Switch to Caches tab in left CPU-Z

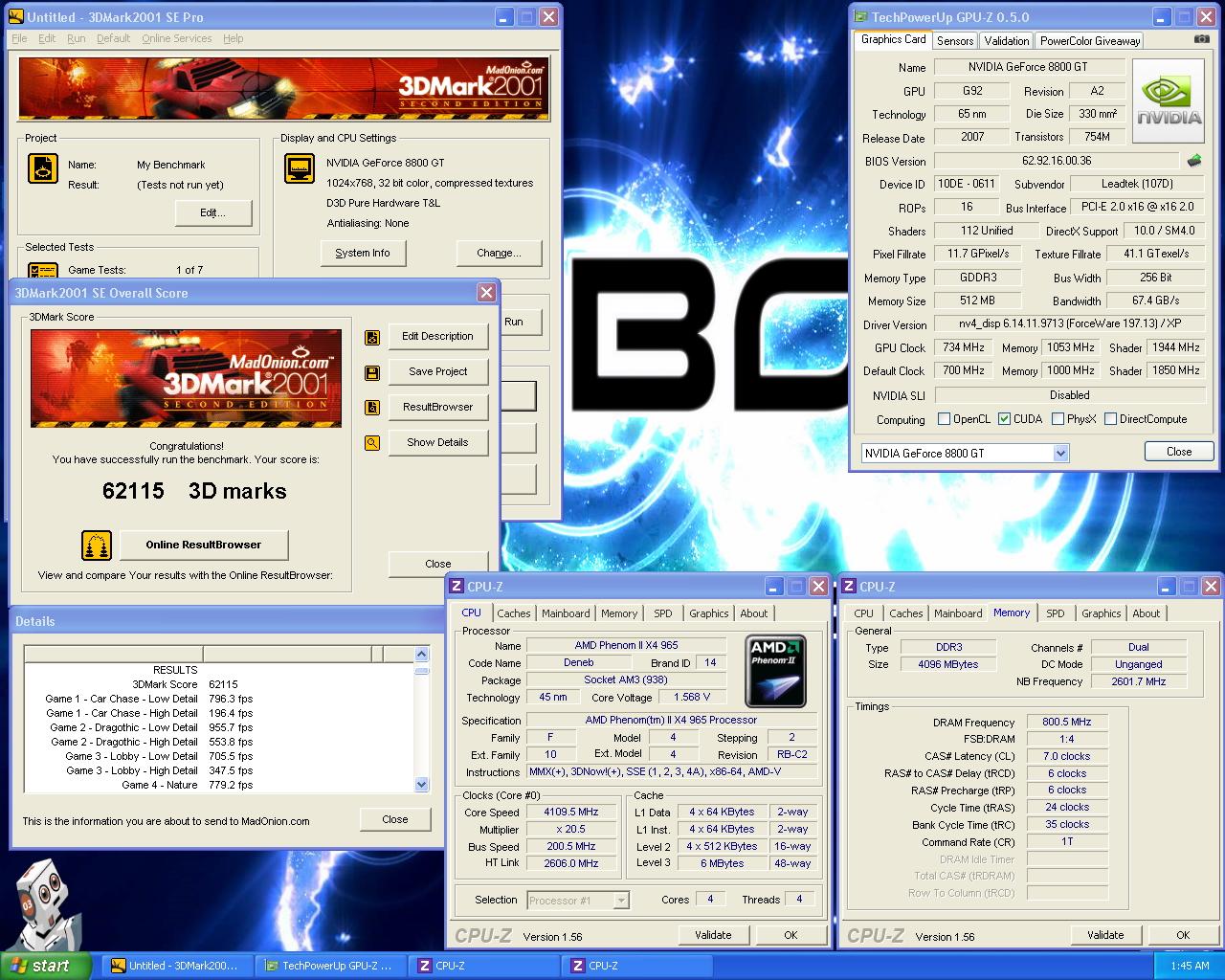tap(514, 613)
